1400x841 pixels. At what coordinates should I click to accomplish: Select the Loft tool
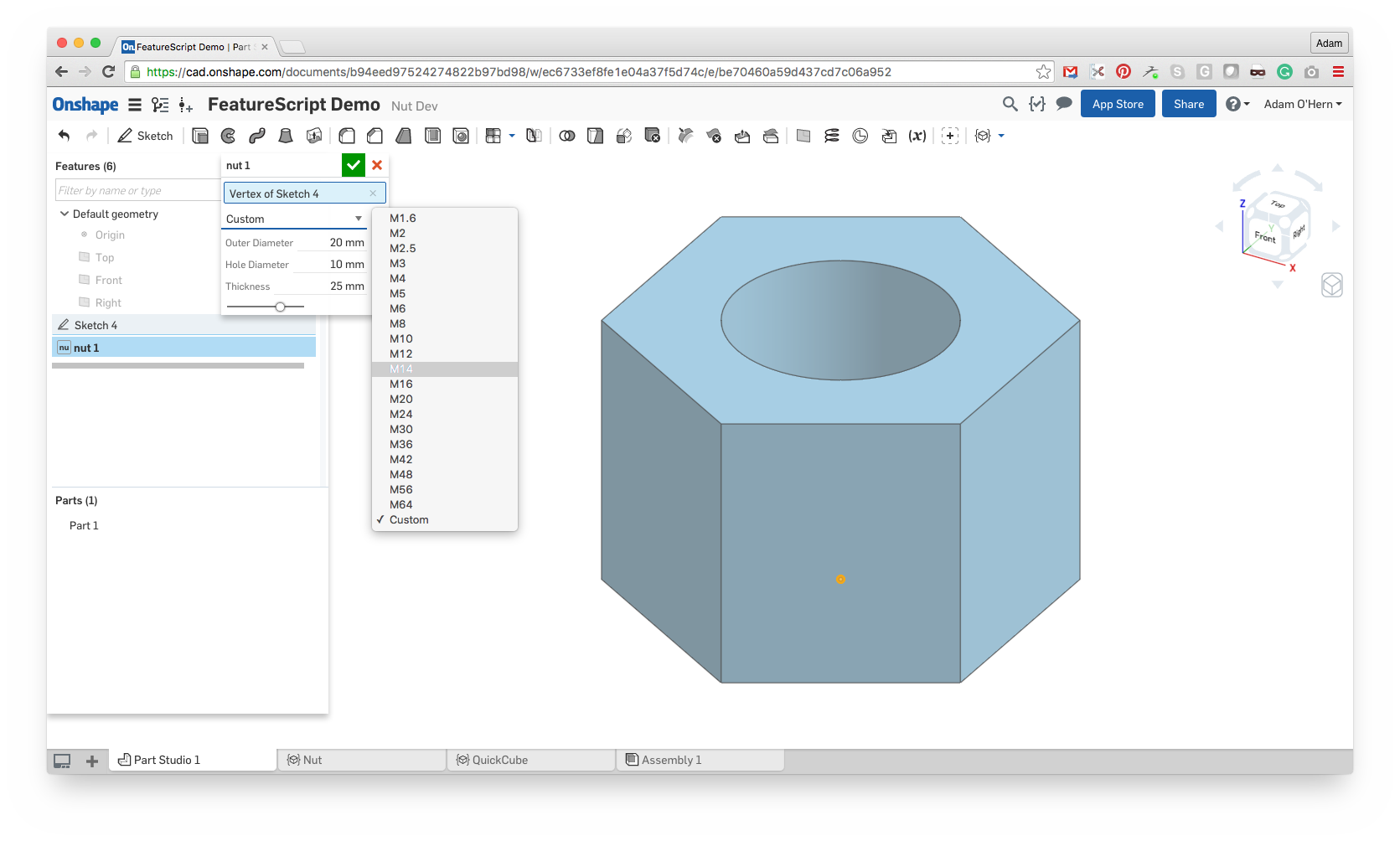tap(286, 136)
